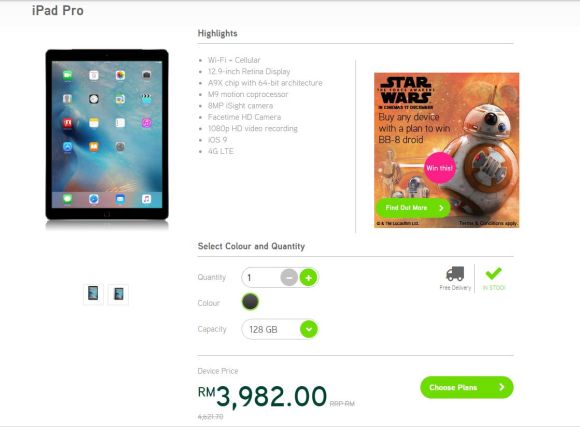Click the RM3,982.00 device price
This screenshot has height=427, width=580.
coord(262,396)
